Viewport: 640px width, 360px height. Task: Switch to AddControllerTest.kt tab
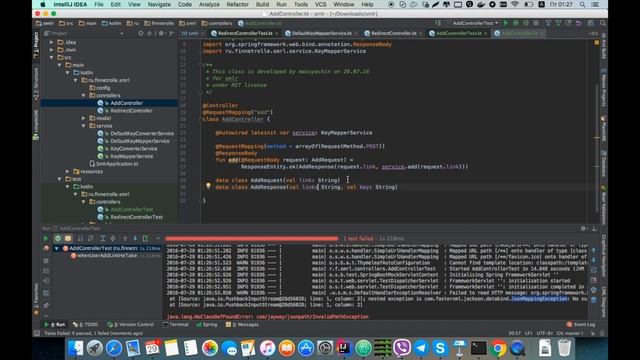(x=458, y=33)
